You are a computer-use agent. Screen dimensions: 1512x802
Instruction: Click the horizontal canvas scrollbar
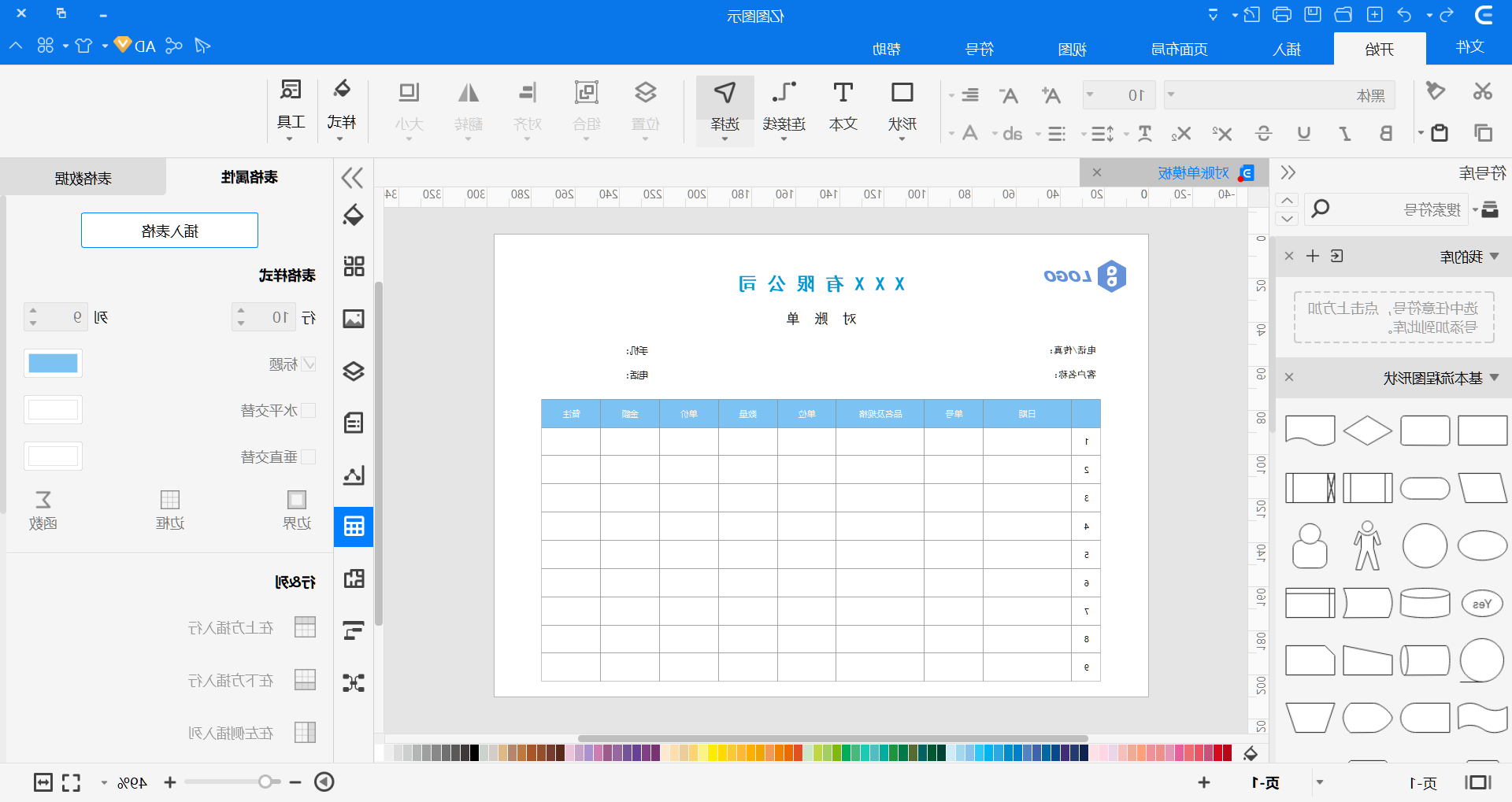pos(832,738)
